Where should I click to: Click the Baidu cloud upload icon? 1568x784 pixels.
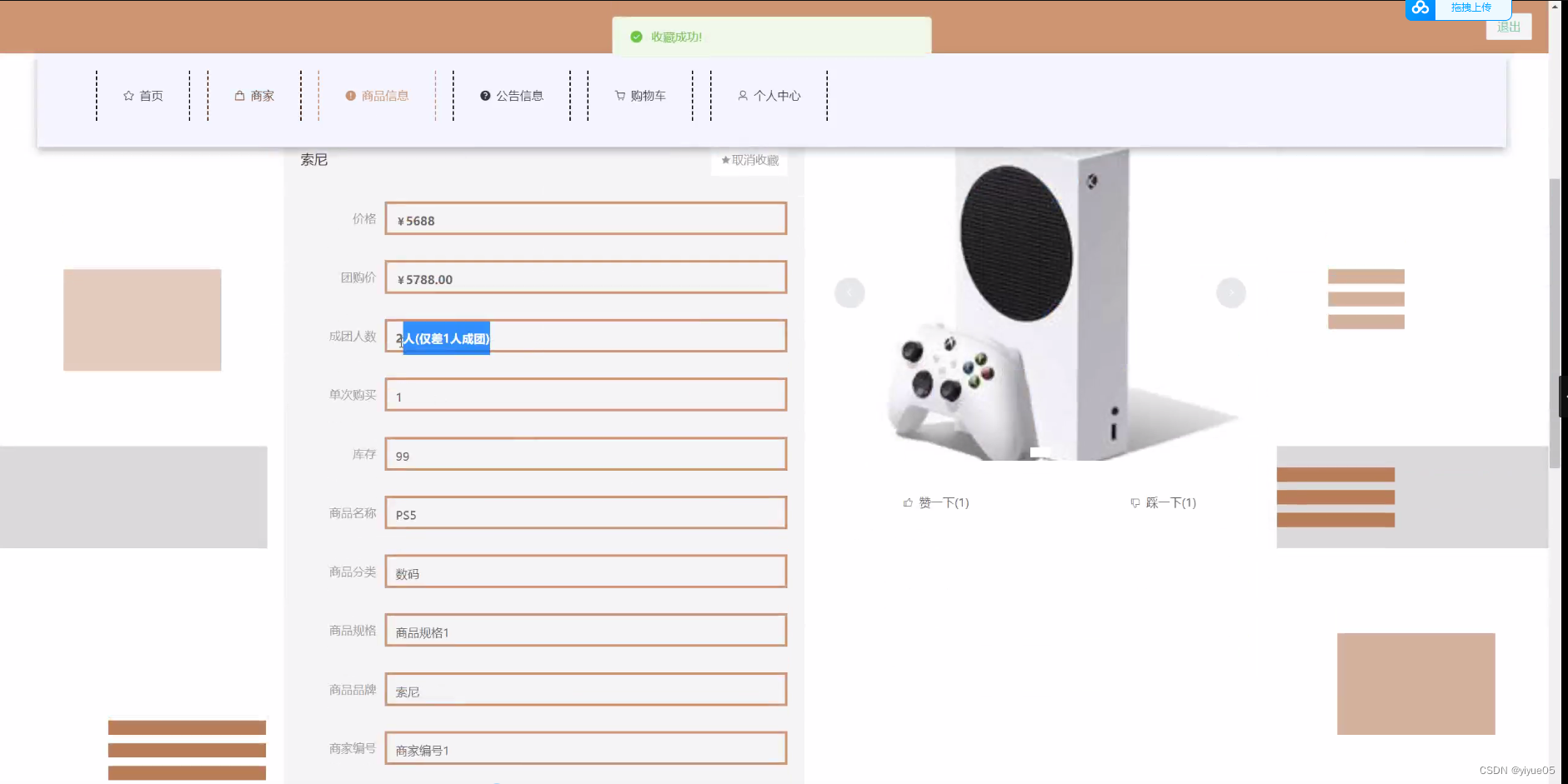click(1420, 8)
